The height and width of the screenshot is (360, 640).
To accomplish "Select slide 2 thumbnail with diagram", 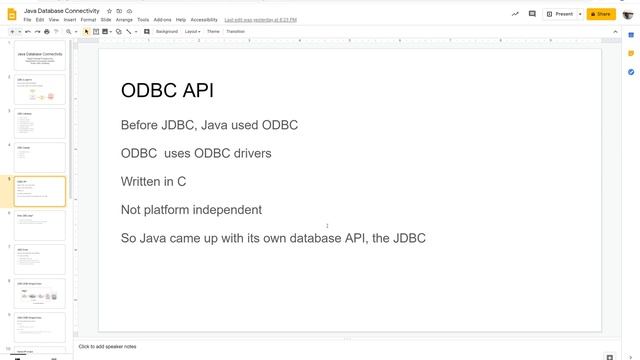I will (40, 89).
